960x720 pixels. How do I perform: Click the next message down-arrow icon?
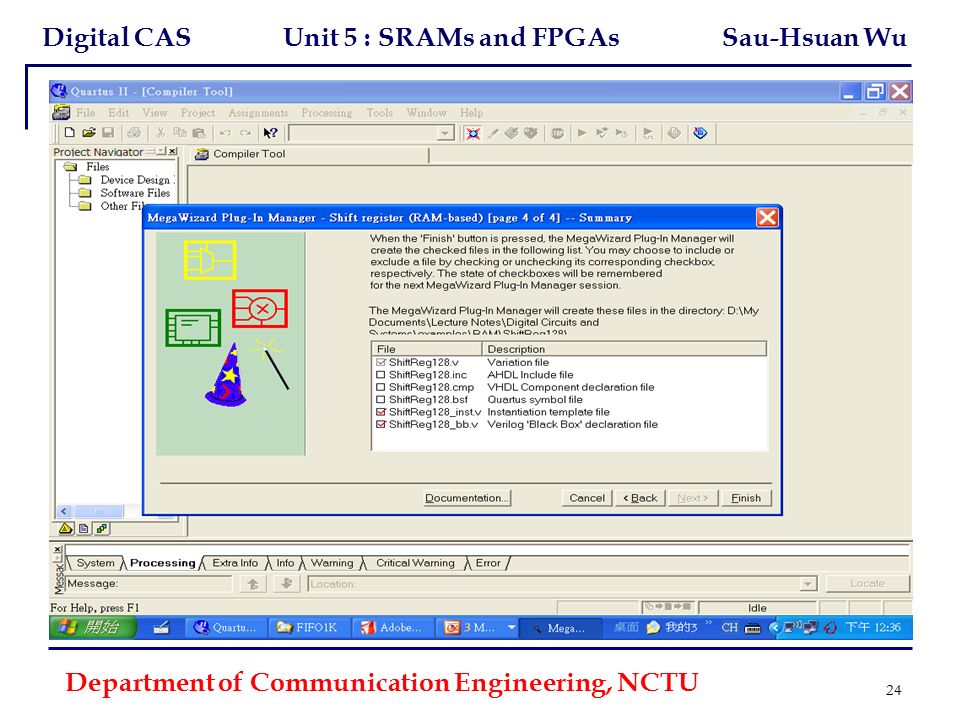pyautogui.click(x=286, y=584)
